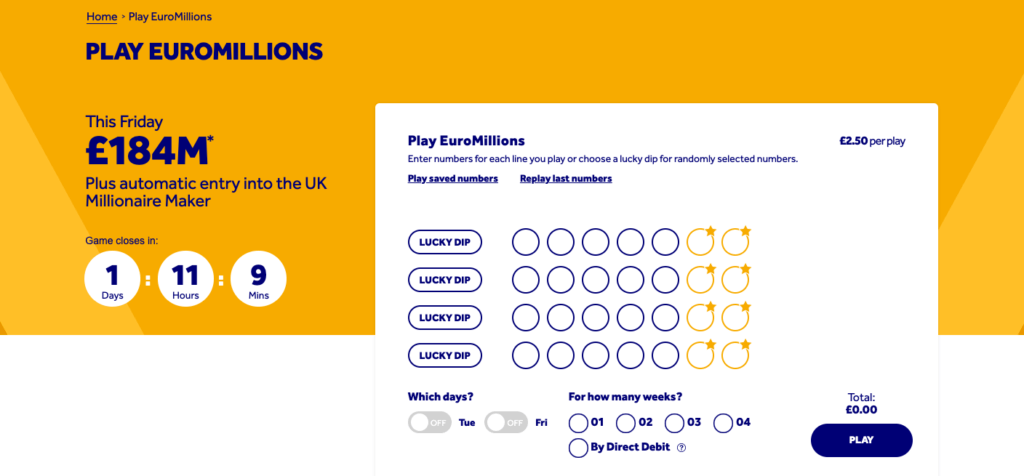The width and height of the screenshot is (1024, 476).
Task: Click fifth number circle in line two
Action: (665, 280)
